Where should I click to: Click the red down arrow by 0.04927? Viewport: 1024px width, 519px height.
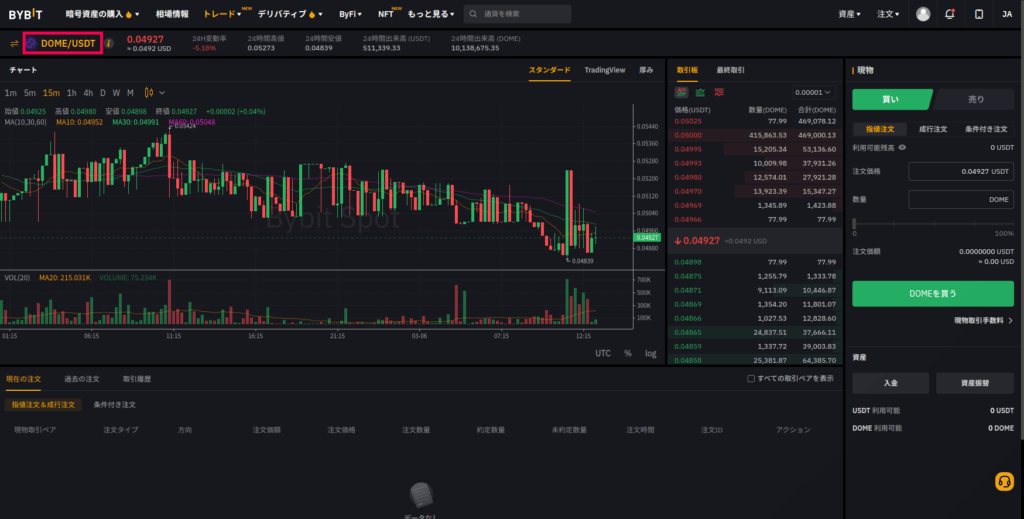(x=678, y=241)
